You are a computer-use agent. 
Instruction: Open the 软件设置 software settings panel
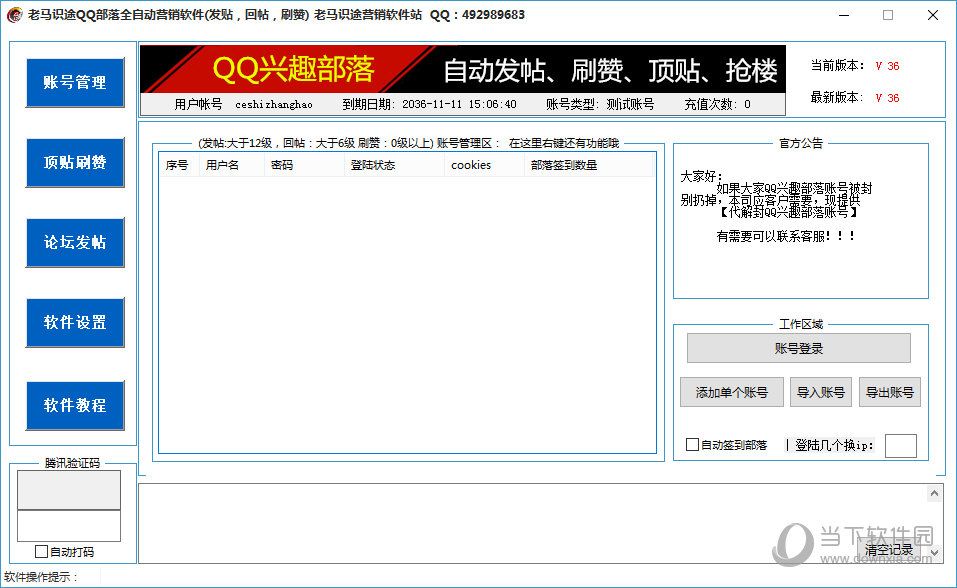pos(74,322)
